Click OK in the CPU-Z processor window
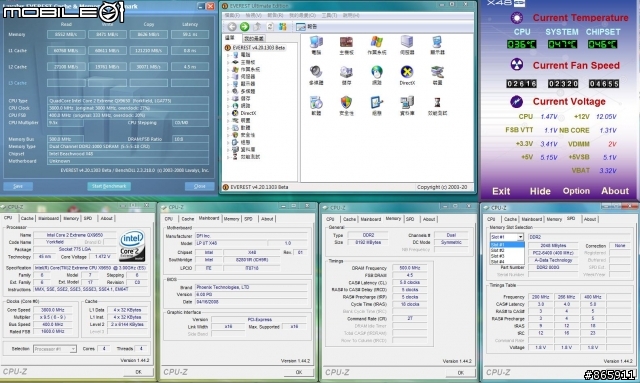This screenshot has height=383, width=640. click(138, 372)
